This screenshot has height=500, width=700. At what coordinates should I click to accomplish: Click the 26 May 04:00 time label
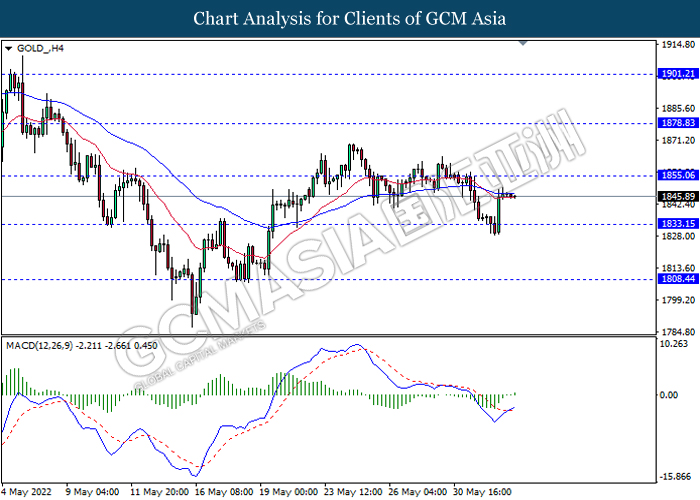pos(418,492)
